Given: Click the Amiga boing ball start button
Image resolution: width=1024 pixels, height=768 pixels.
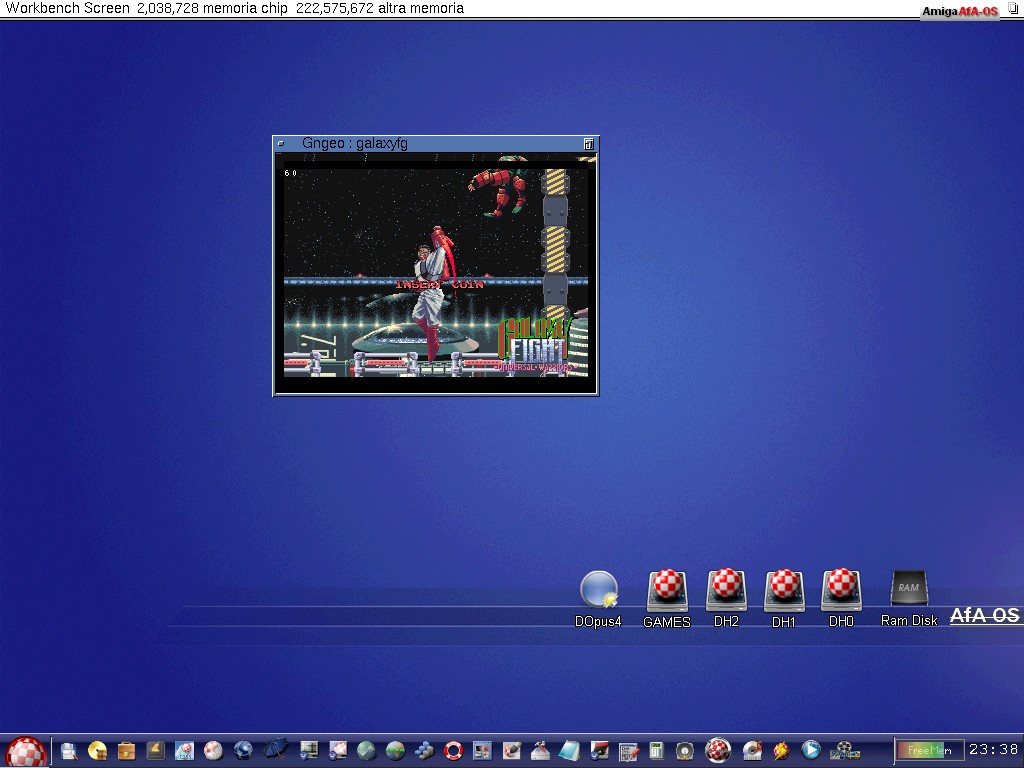Looking at the screenshot, I should (26, 751).
